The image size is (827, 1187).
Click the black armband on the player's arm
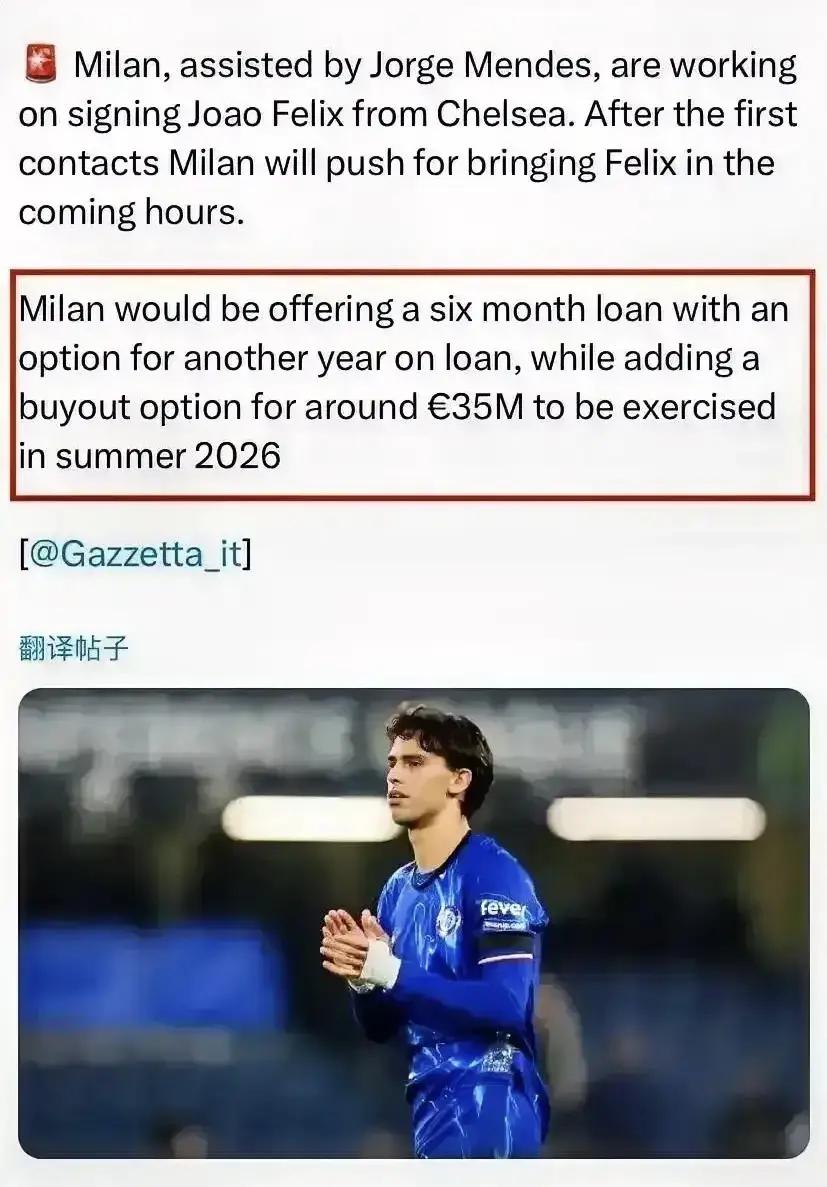pos(506,947)
